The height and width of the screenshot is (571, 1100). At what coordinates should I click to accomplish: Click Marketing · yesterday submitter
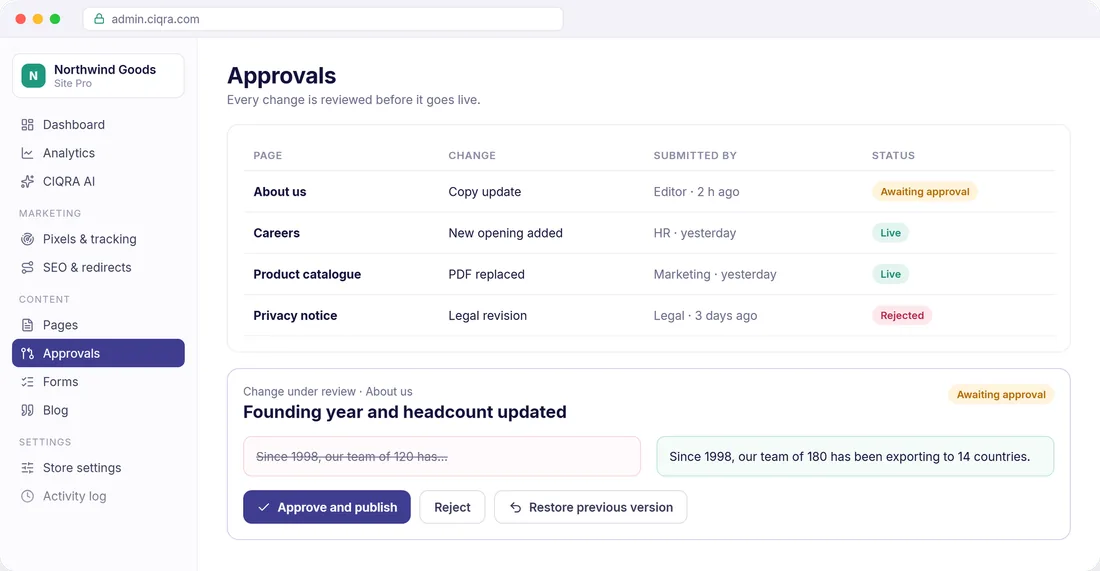click(x=715, y=274)
